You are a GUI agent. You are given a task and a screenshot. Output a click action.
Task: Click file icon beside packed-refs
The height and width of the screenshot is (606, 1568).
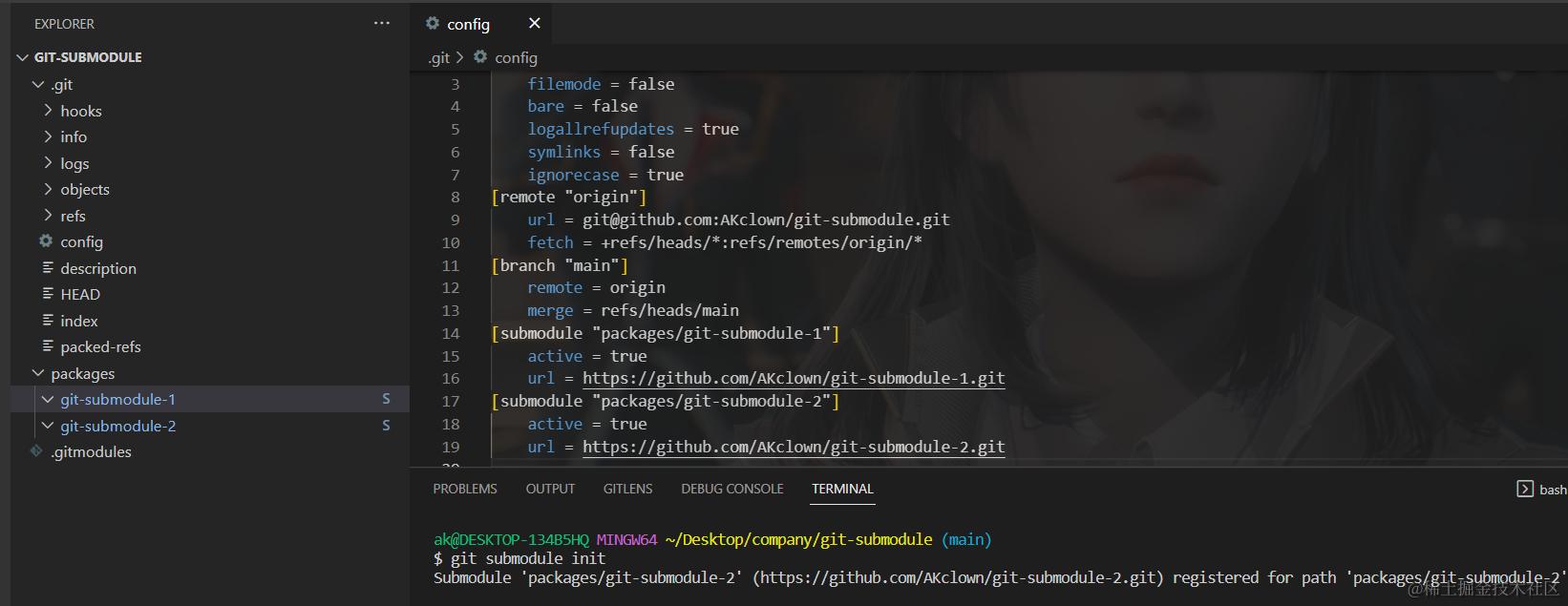(48, 346)
